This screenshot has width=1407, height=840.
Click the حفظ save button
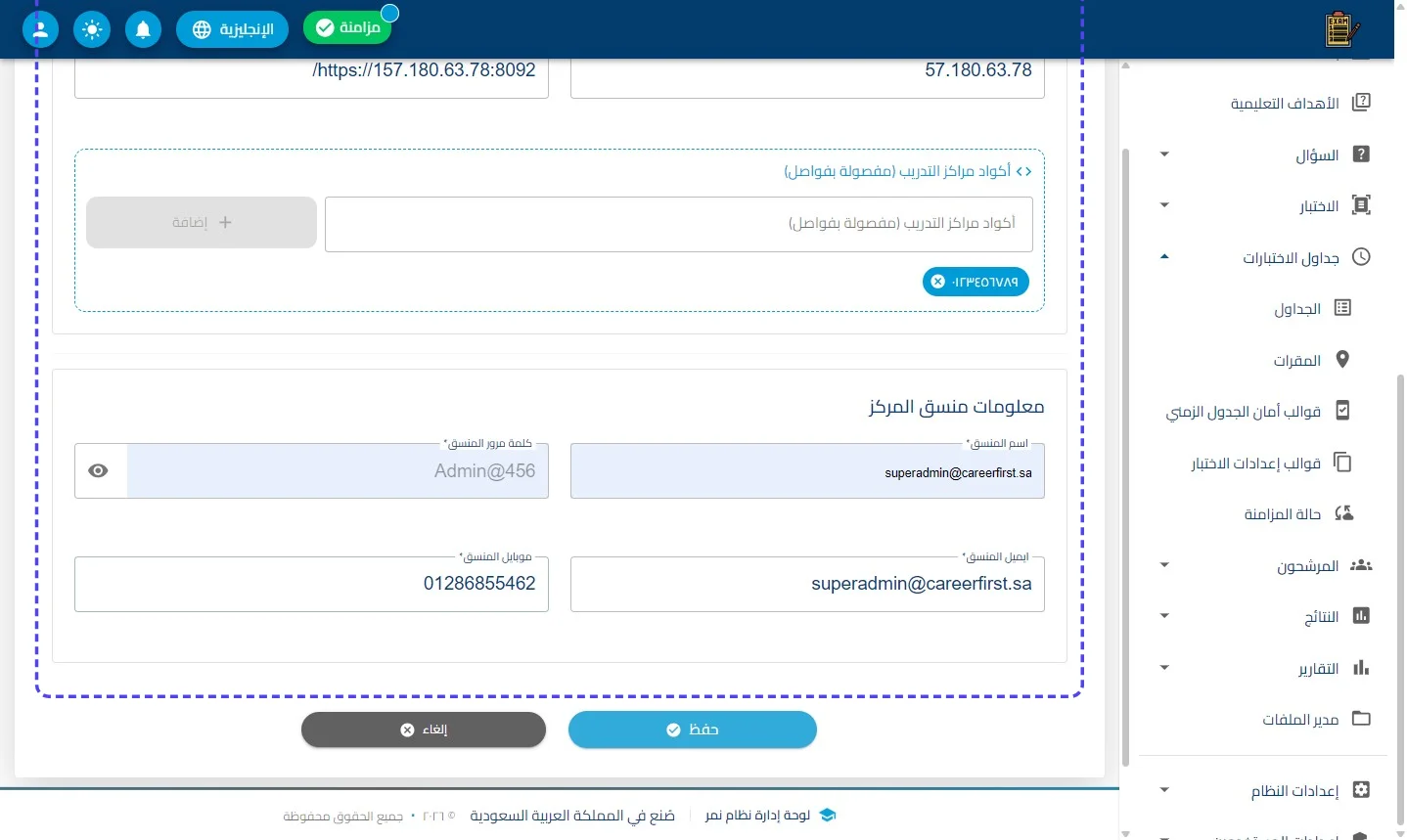coord(693,729)
